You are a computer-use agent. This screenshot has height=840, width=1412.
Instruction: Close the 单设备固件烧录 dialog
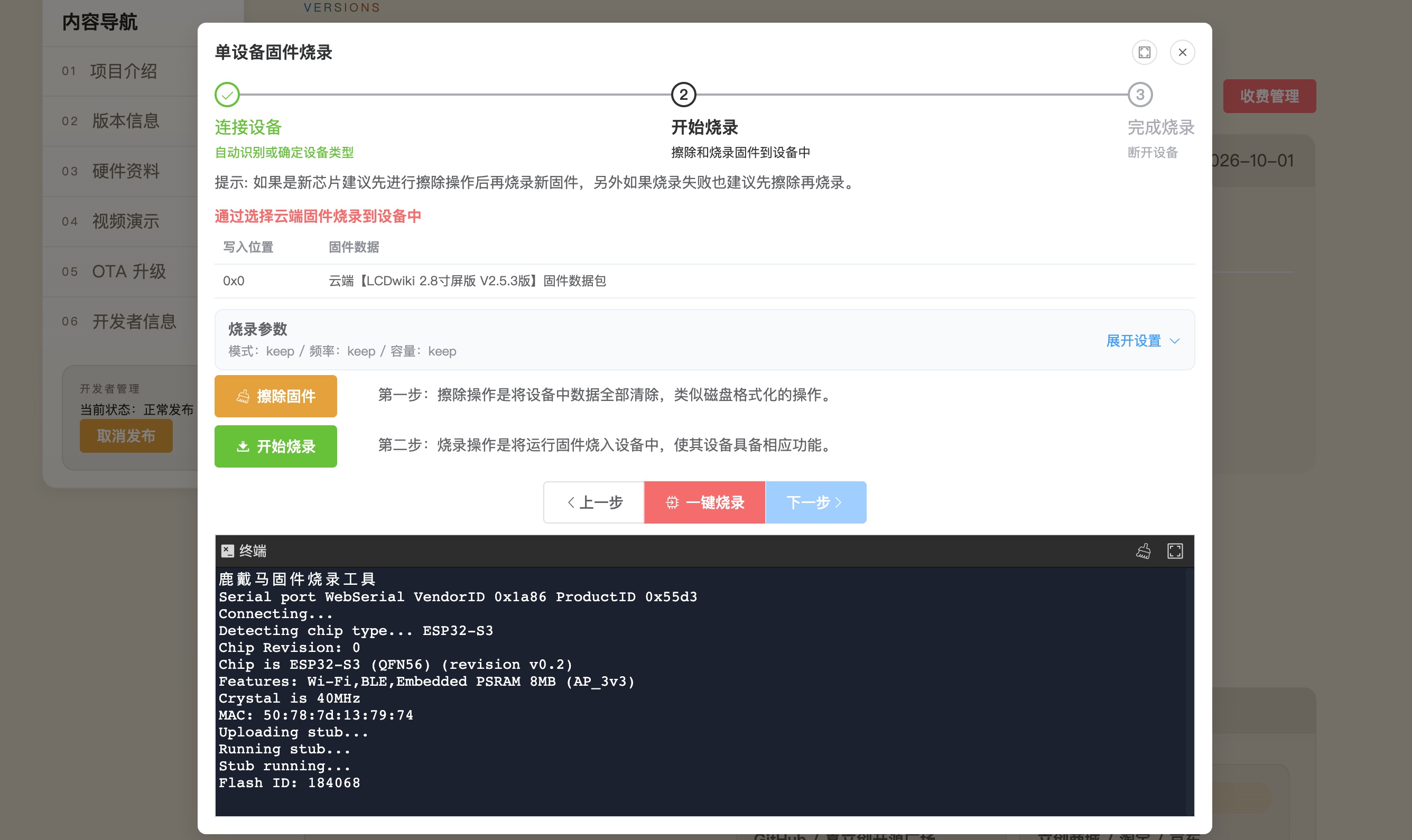point(1182,53)
